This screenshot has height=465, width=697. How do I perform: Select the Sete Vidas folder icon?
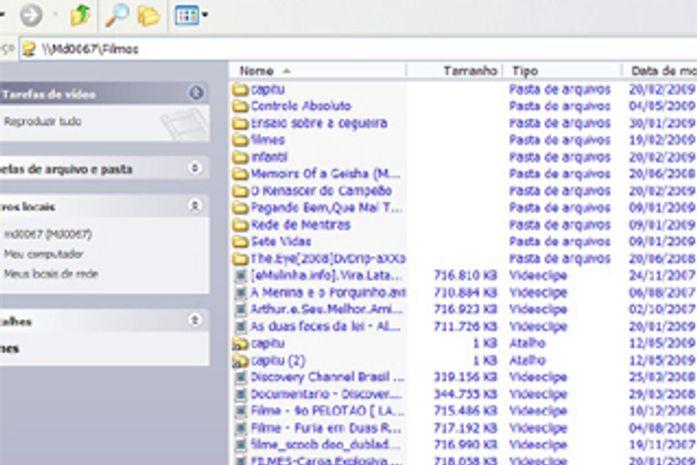point(240,241)
